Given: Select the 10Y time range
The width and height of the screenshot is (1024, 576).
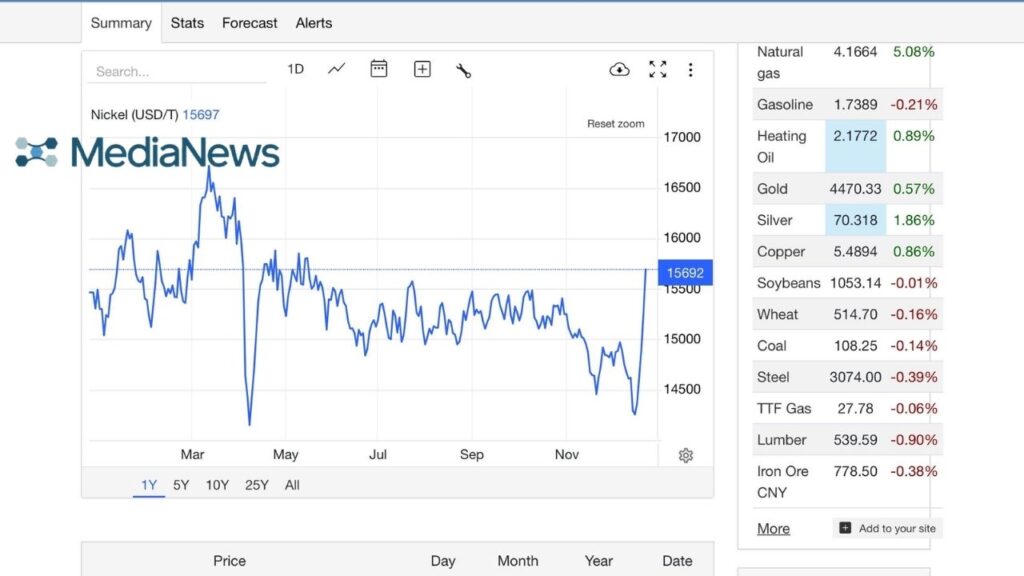Looking at the screenshot, I should (217, 485).
